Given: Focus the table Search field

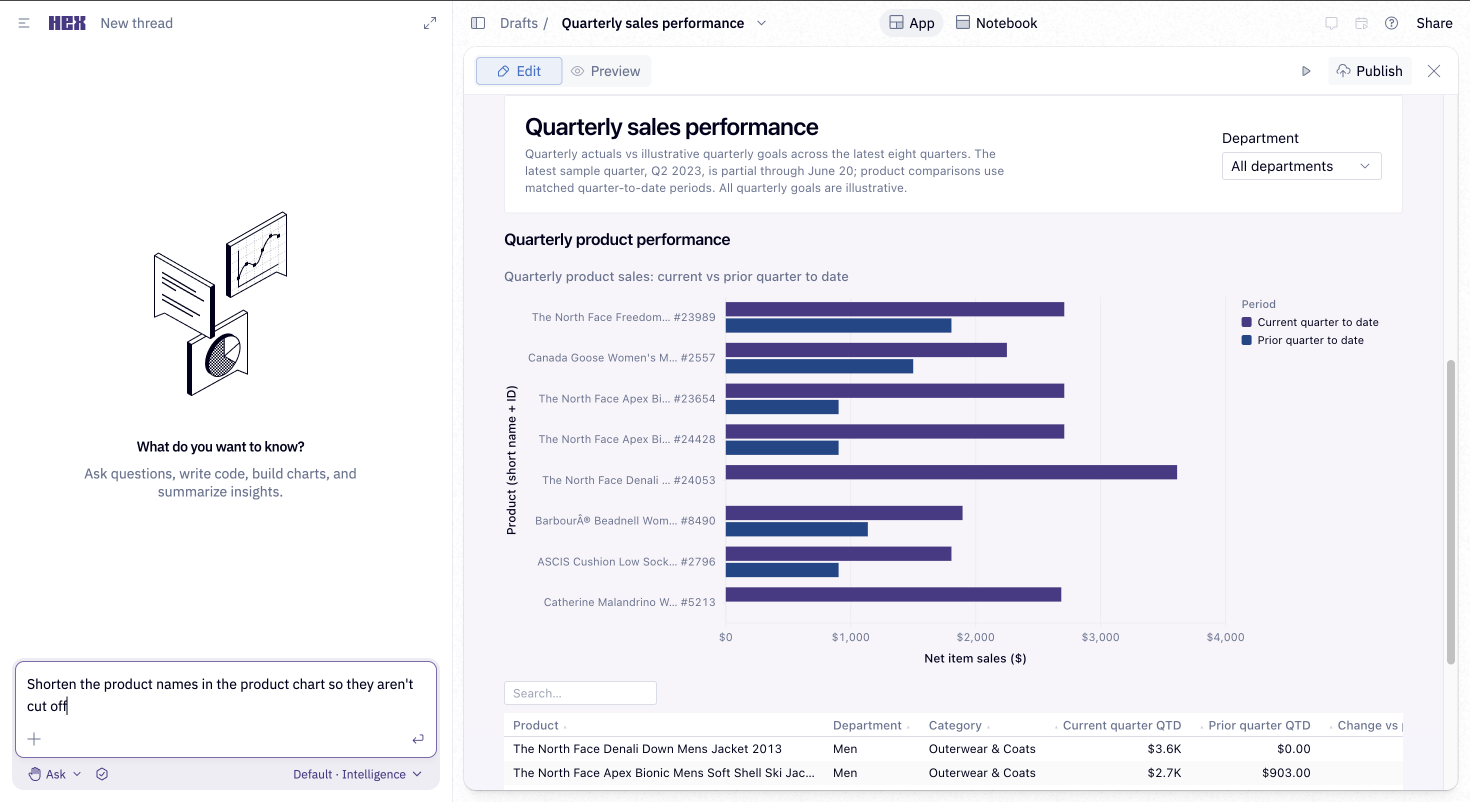Looking at the screenshot, I should [580, 693].
